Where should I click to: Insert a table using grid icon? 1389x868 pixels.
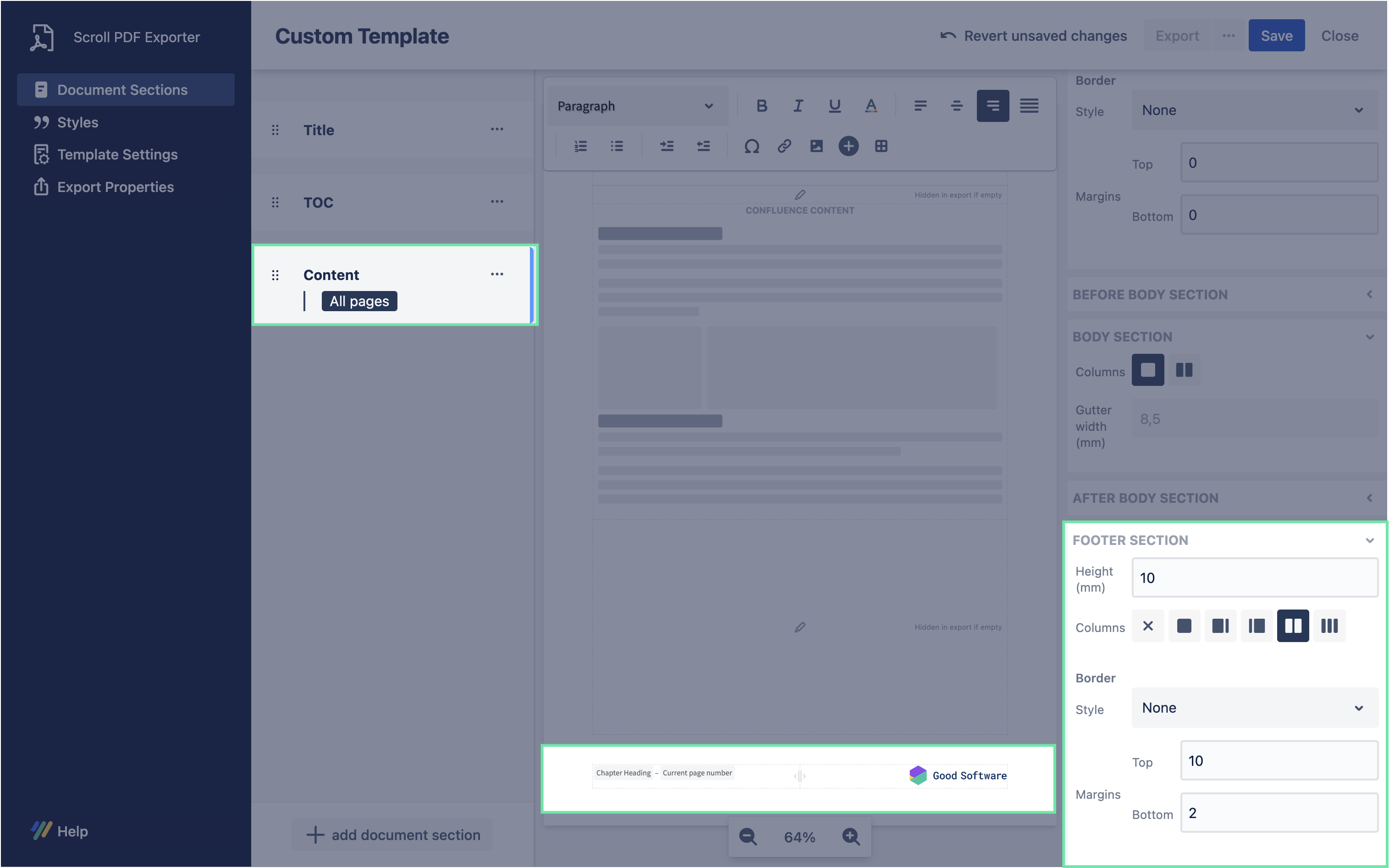881,146
